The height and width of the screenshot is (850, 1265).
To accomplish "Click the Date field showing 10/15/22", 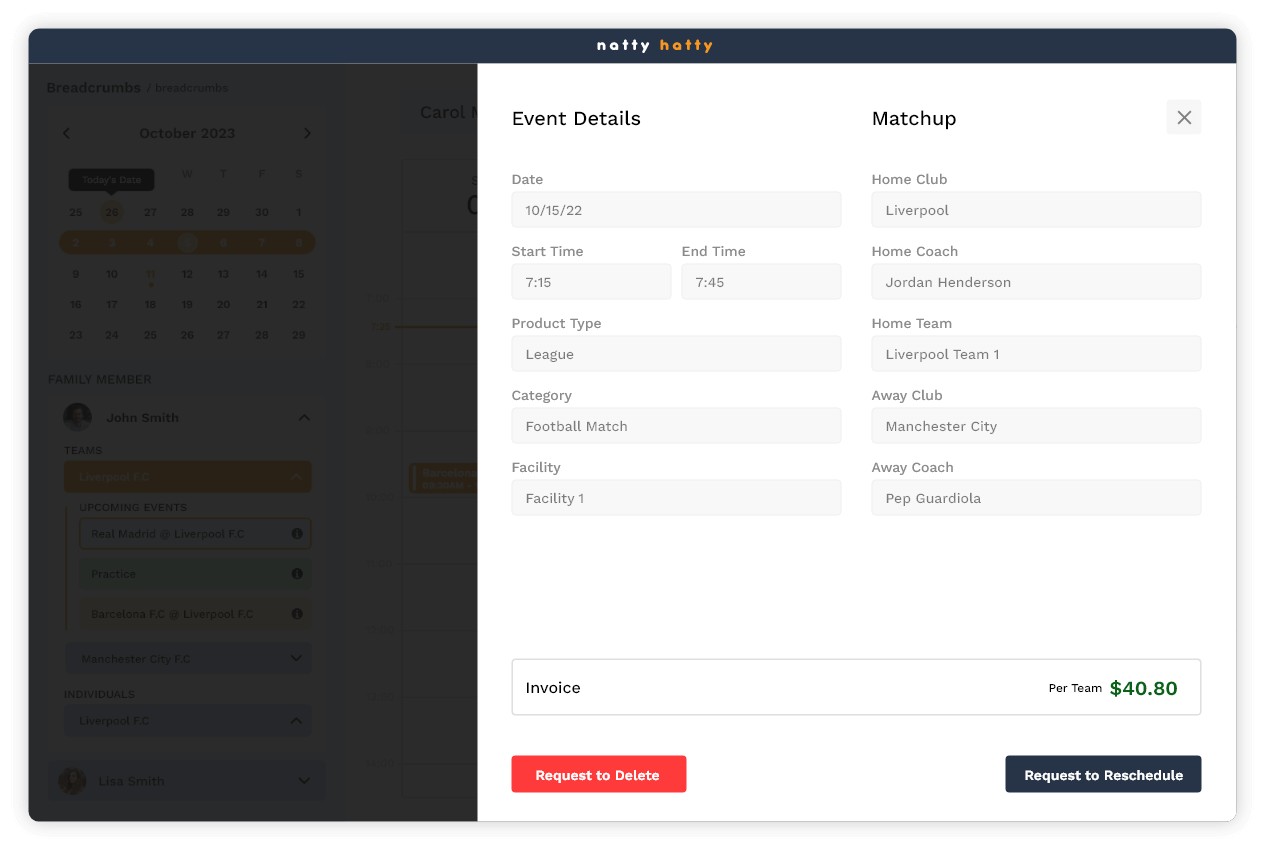I will pos(676,209).
